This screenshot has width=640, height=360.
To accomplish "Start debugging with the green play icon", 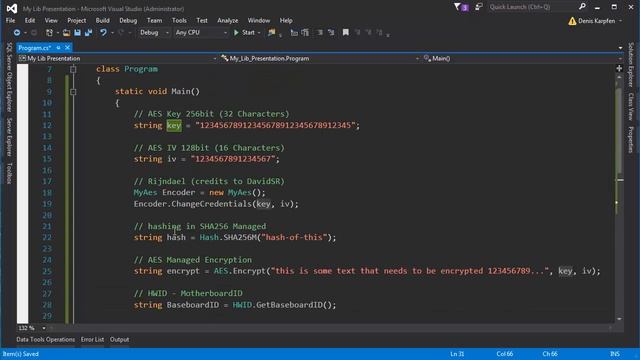I will (x=236, y=32).
